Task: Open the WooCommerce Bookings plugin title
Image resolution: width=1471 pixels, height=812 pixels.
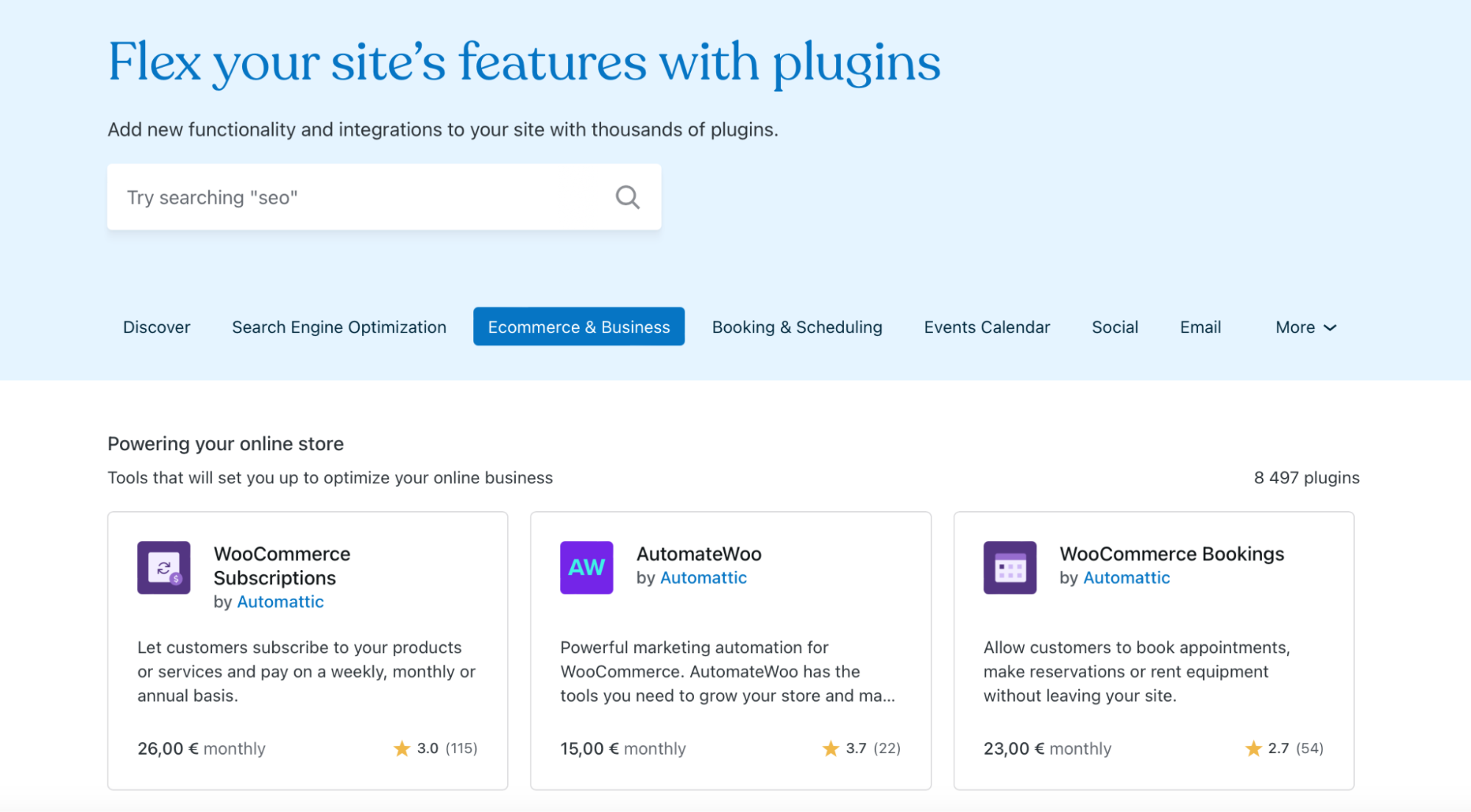Action: (x=1172, y=554)
